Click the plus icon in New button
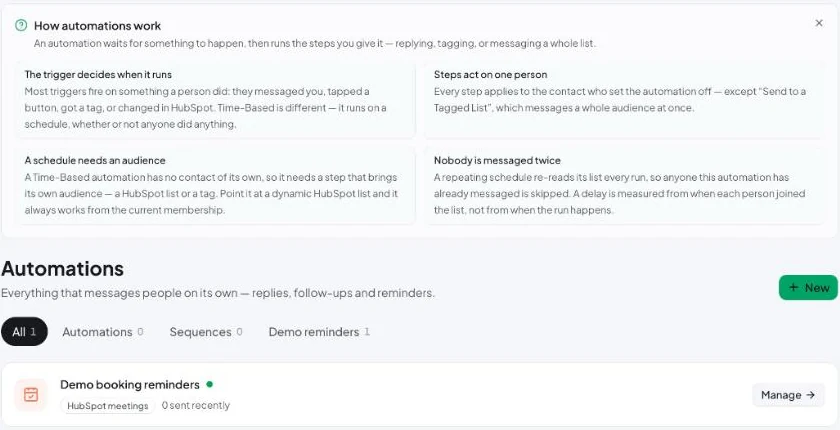 [794, 288]
